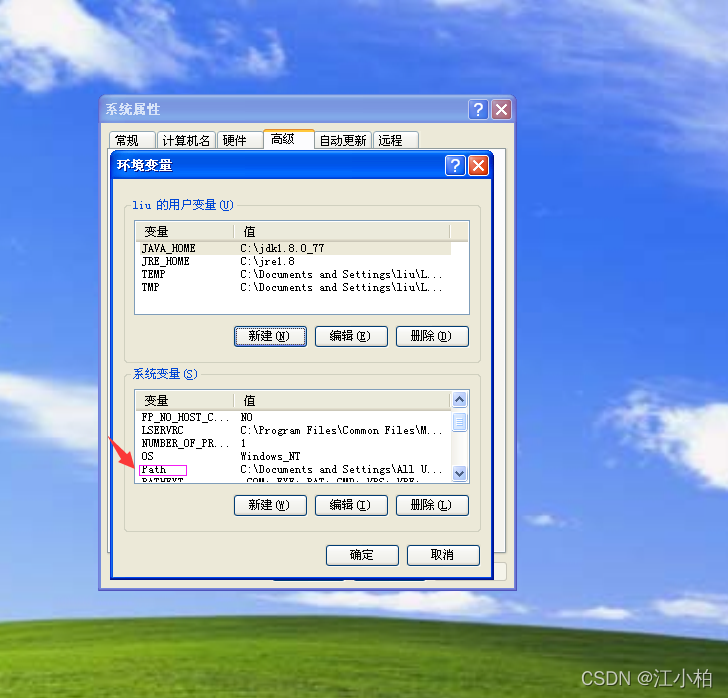Screen dimensions: 728x698
Task: Open the 自动更新 tab
Action: [343, 140]
